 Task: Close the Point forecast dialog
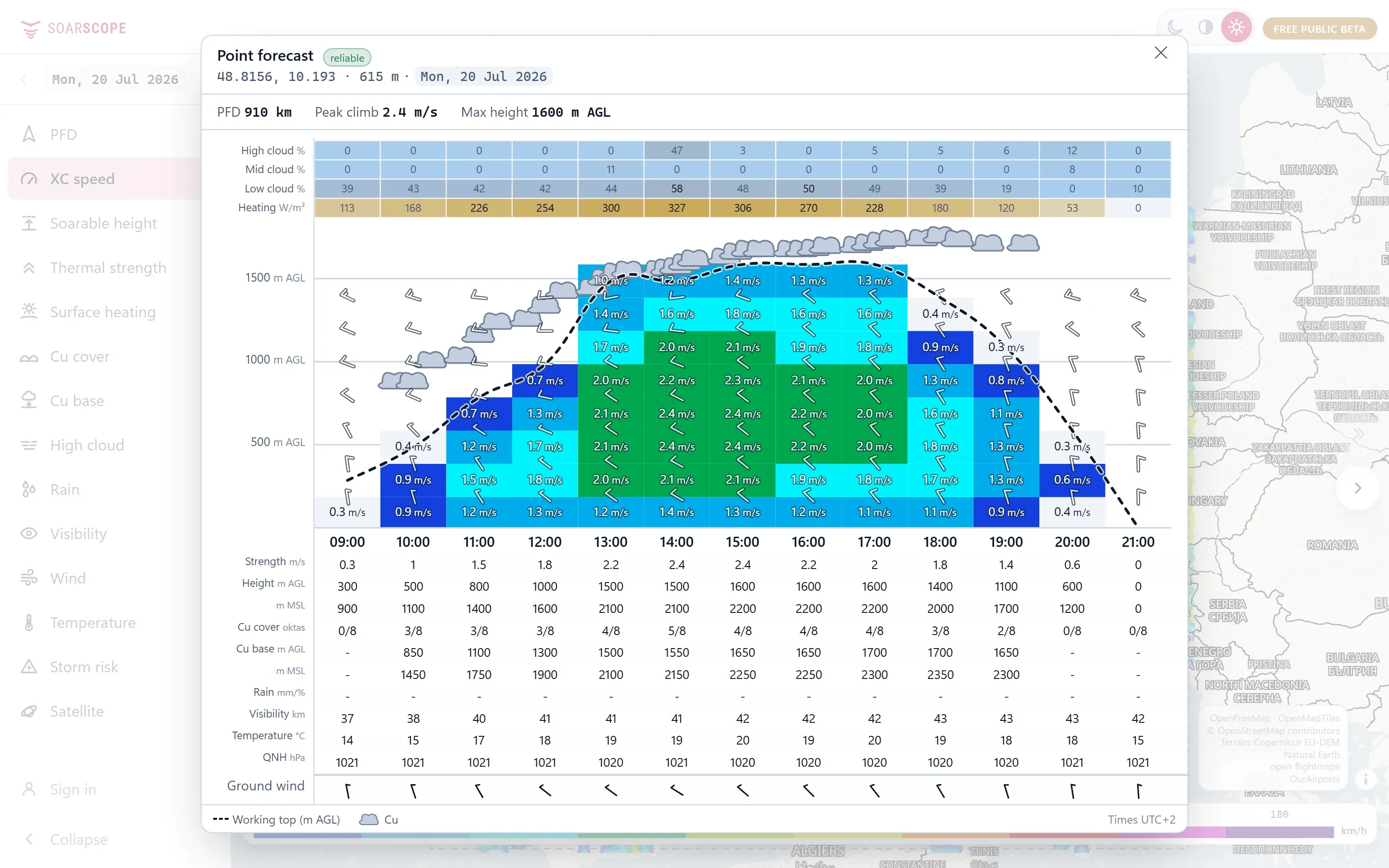tap(1160, 53)
